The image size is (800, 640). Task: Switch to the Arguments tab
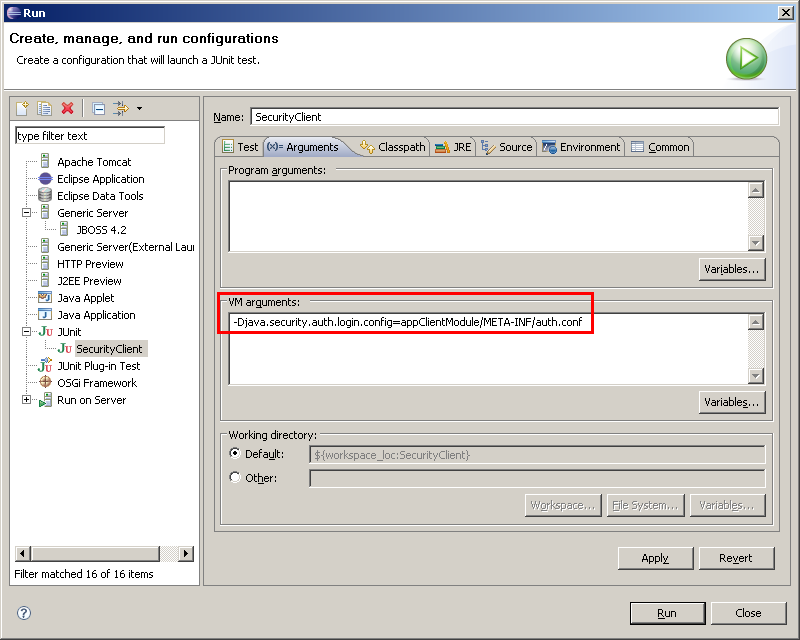(306, 147)
